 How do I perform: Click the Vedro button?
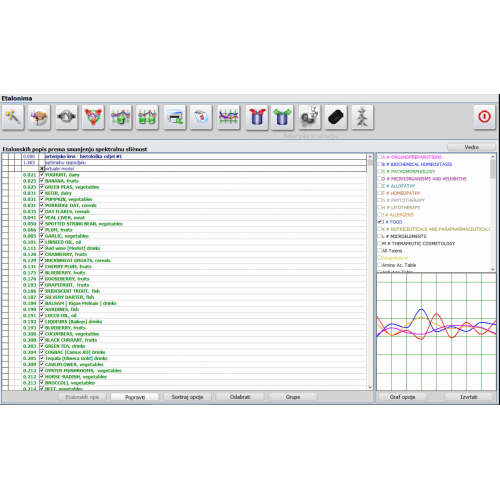(x=471, y=147)
